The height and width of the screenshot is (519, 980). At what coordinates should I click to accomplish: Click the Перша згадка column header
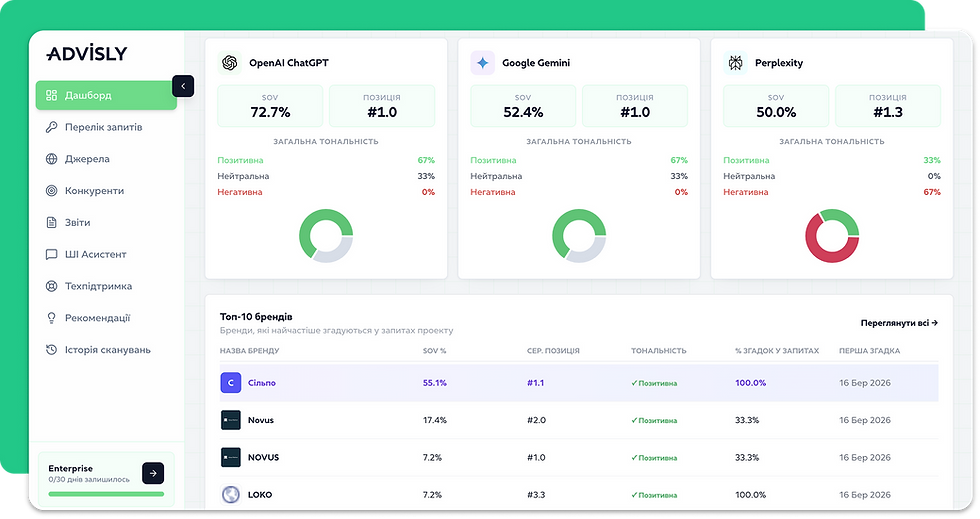pos(869,351)
